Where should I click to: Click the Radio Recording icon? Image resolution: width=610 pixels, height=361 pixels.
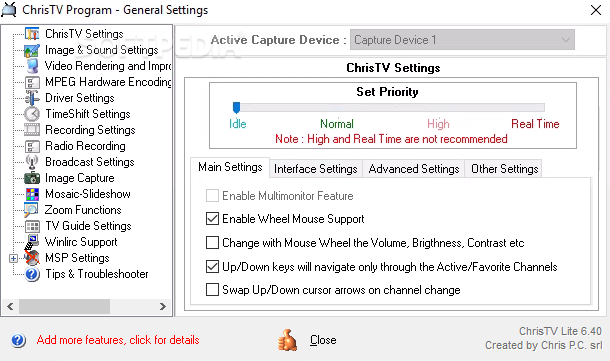pos(32,146)
